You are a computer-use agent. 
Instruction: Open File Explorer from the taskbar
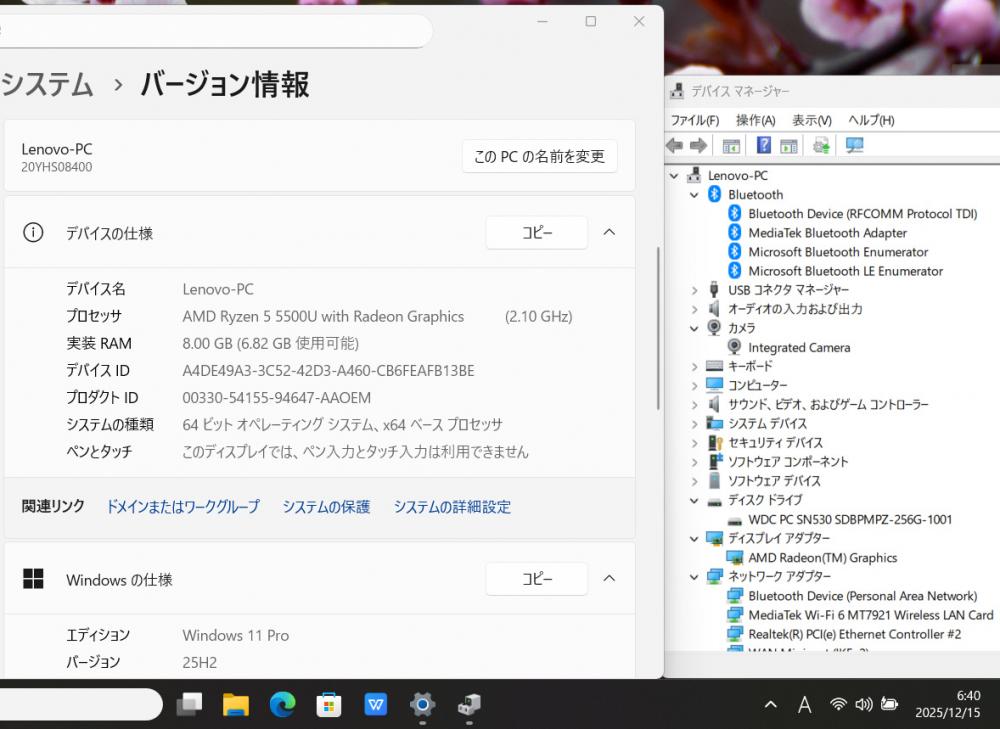[236, 705]
